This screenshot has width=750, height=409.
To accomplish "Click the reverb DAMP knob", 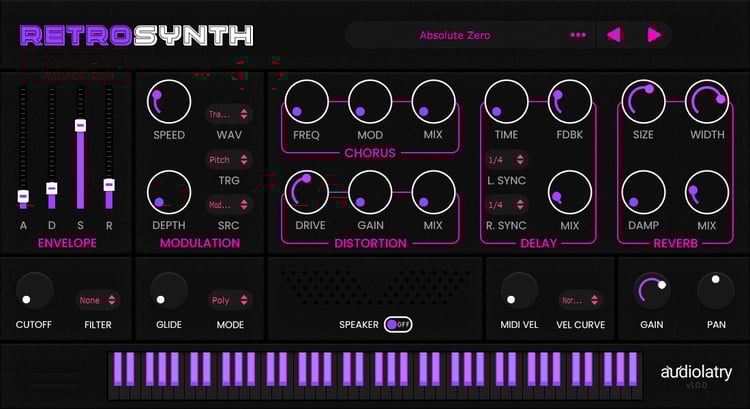I will [x=643, y=192].
